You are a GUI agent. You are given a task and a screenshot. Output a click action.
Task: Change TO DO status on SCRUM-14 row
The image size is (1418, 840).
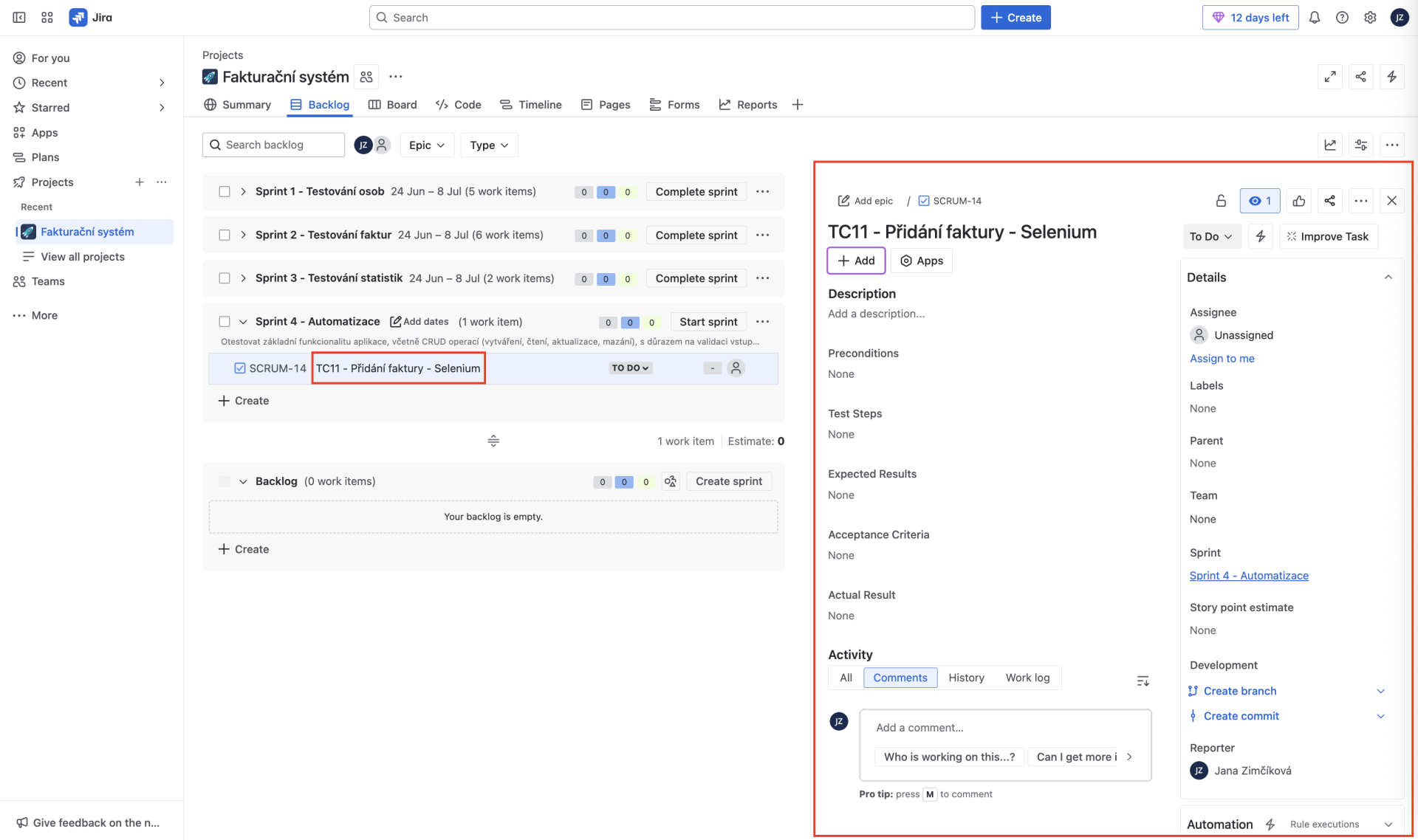[630, 368]
